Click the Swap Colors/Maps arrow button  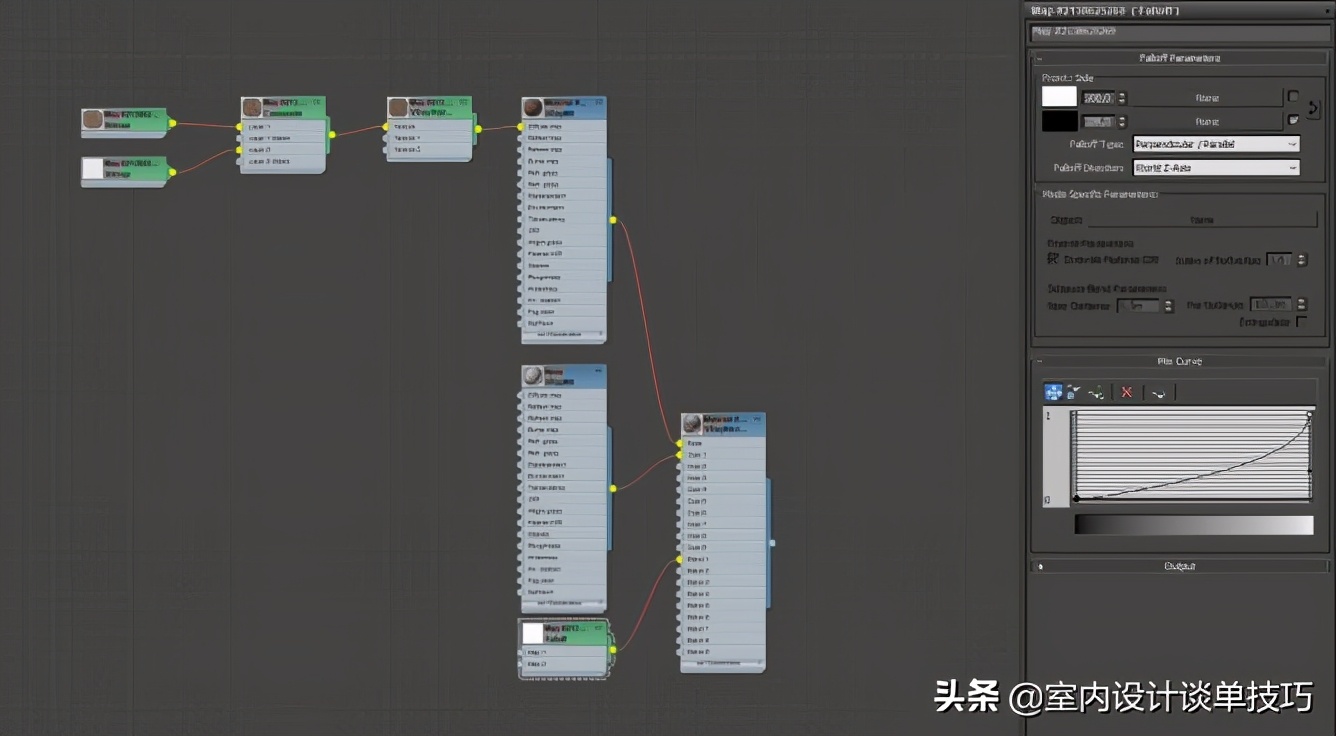pos(1314,109)
